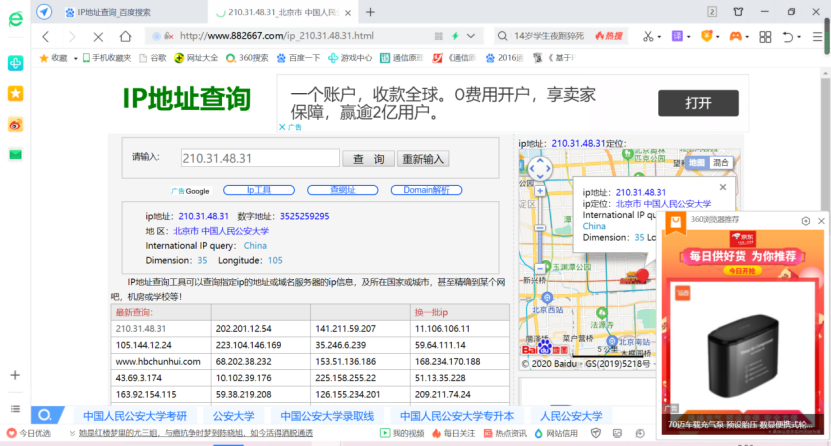Image resolution: width=831 pixels, height=446 pixels.
Task: Click the map zoom slider track
Action: click(540, 229)
